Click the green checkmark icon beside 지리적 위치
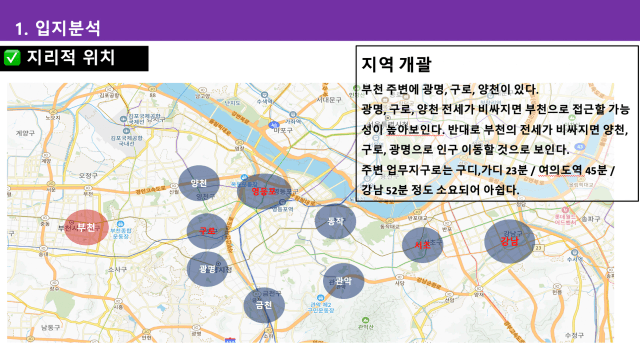Viewport: 640px width, 362px height. click(12, 58)
